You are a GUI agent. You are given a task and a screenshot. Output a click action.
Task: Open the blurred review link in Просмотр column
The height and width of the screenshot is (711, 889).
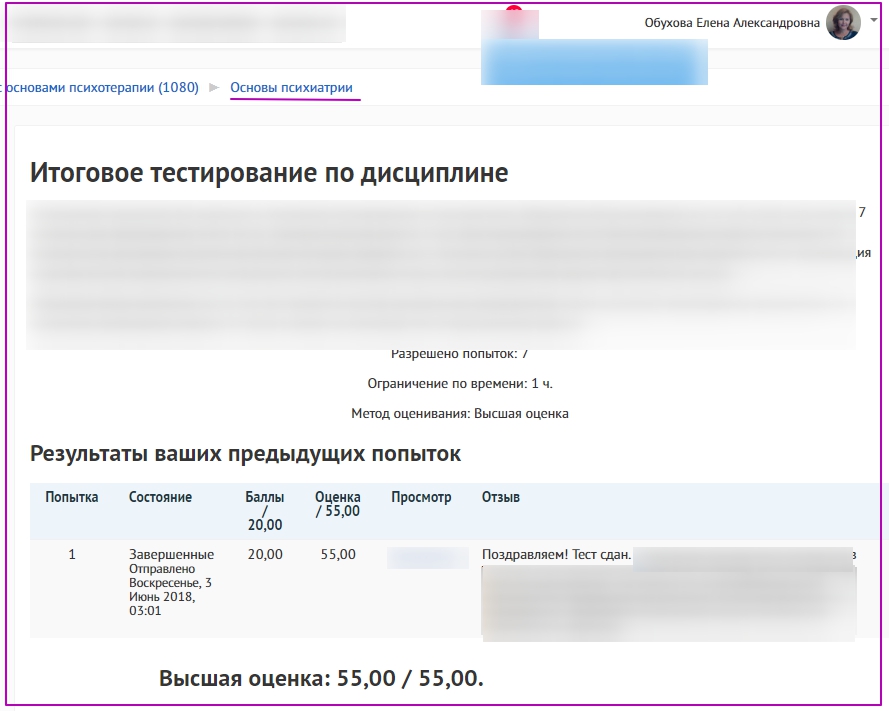(x=427, y=557)
